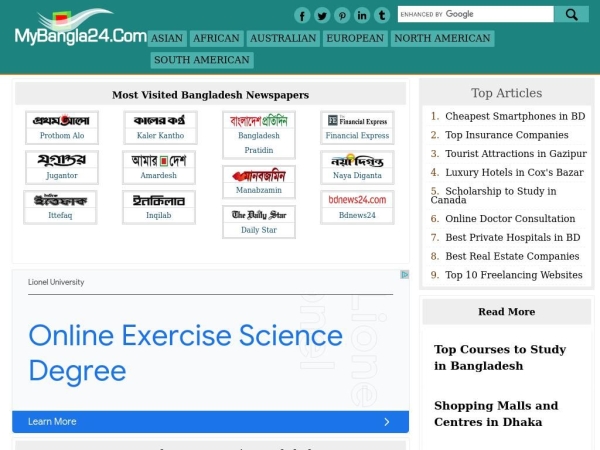The width and height of the screenshot is (600, 450).
Task: Focus the Google custom search field
Action: tap(476, 14)
